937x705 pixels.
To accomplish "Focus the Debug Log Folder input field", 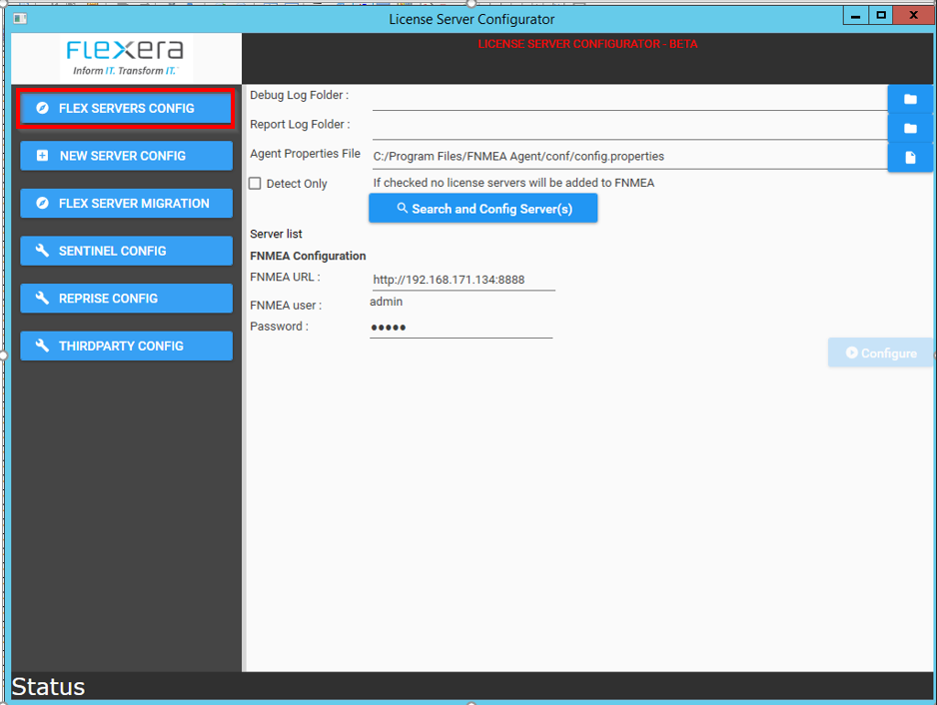I will tap(630, 100).
